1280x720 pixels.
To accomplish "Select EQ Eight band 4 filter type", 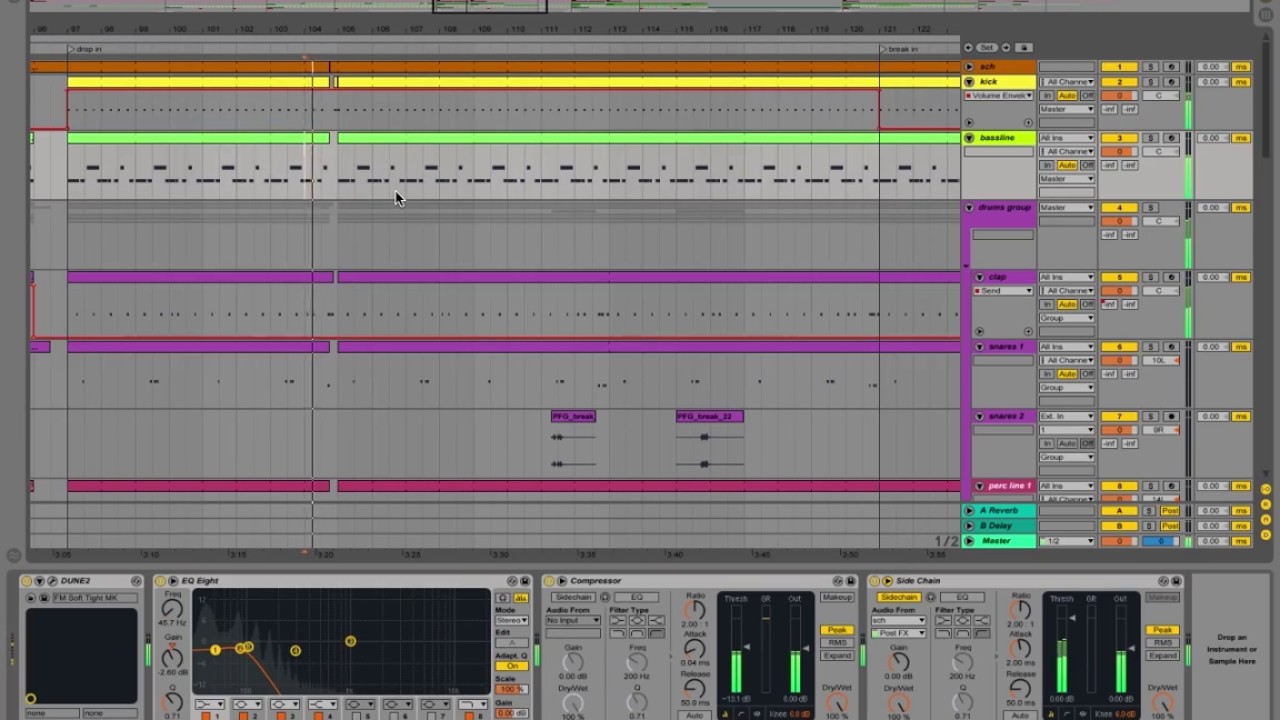I will pyautogui.click(x=322, y=705).
